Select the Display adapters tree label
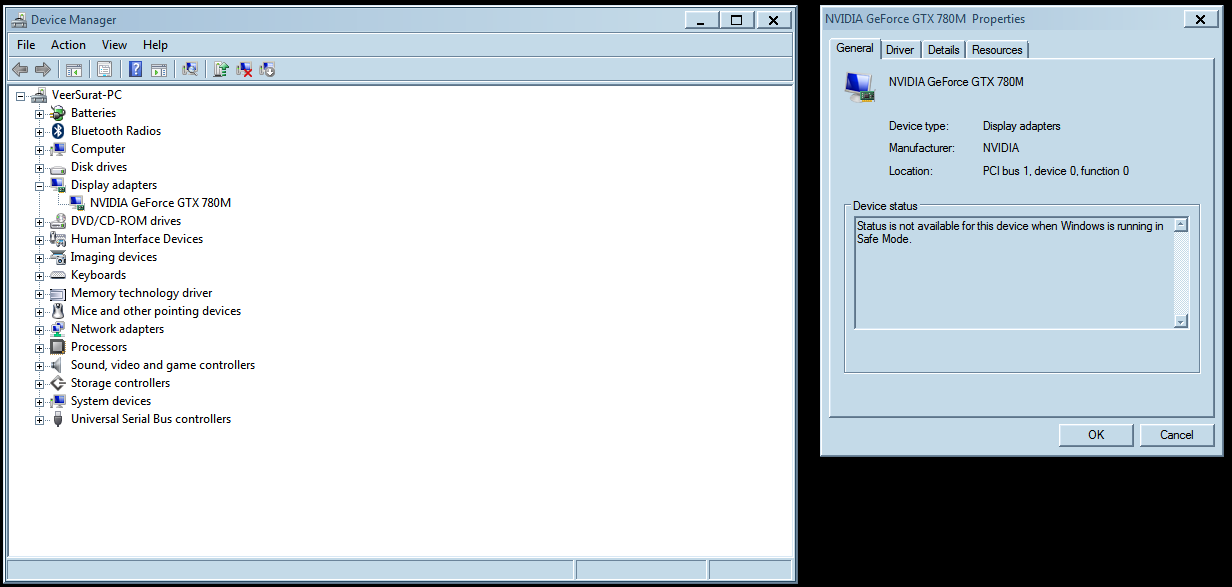Screen dimensions: 1232x587 [114, 185]
